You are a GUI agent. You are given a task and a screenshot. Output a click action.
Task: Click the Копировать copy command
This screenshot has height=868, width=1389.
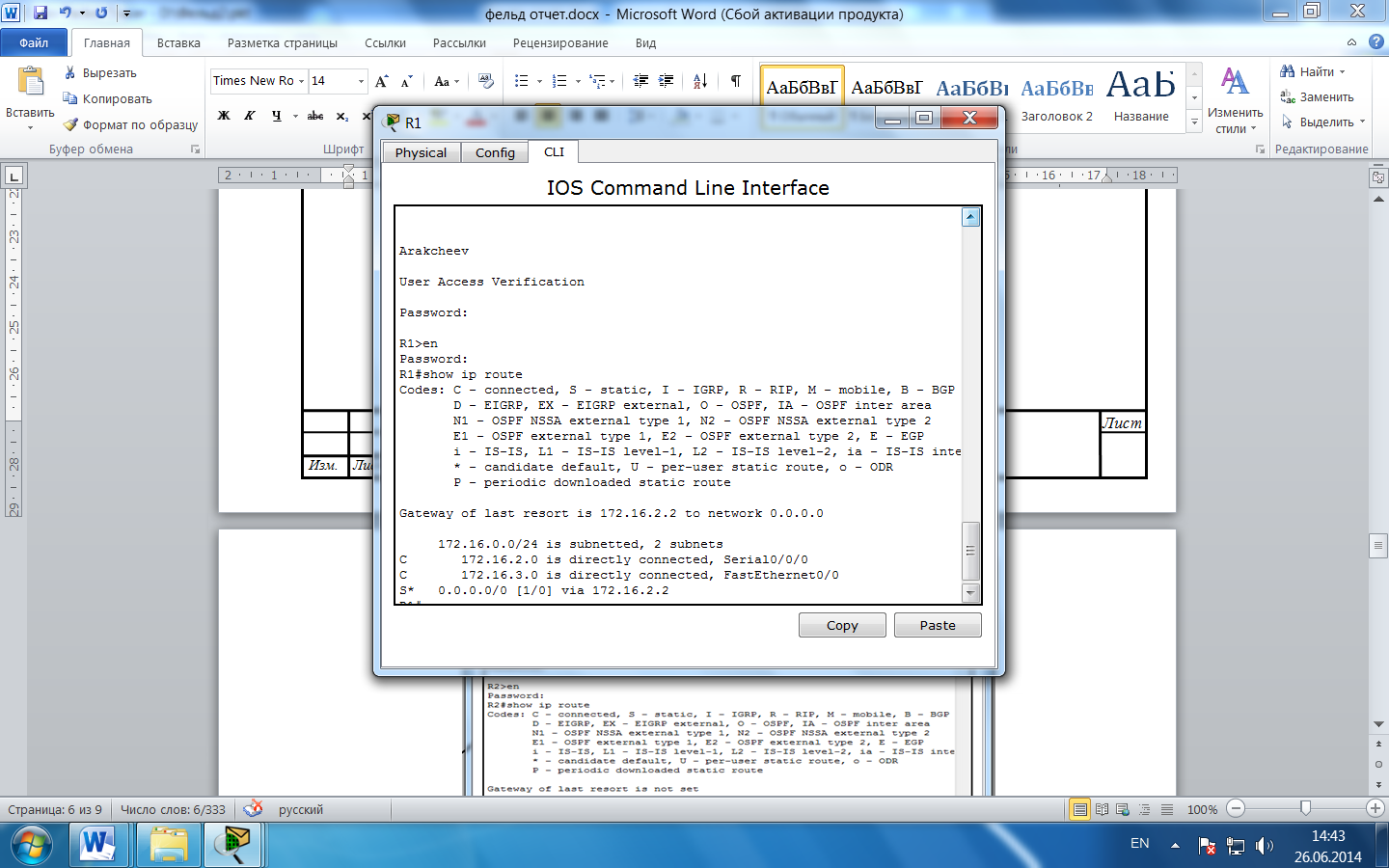point(107,98)
